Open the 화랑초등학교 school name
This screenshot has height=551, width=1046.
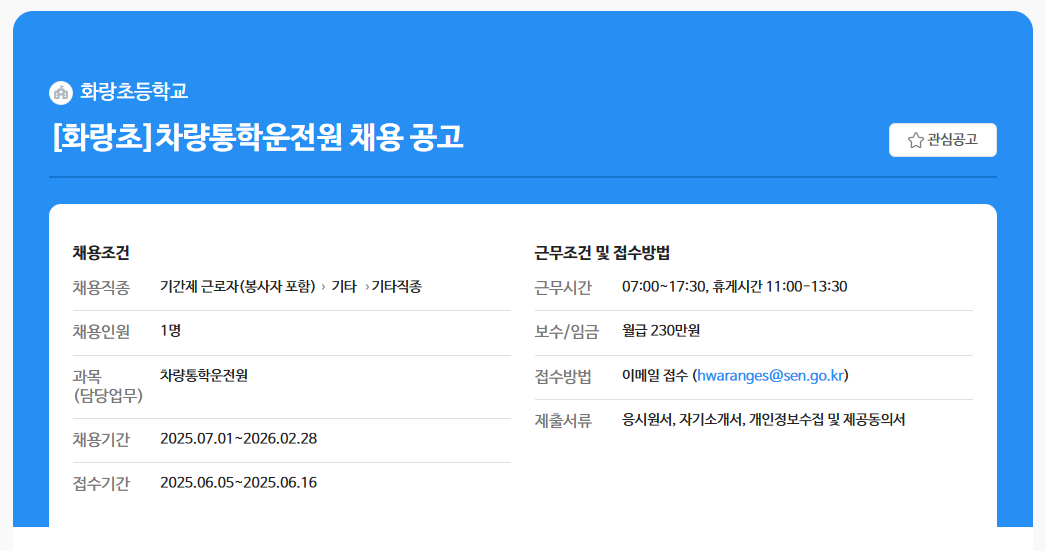[x=134, y=92]
